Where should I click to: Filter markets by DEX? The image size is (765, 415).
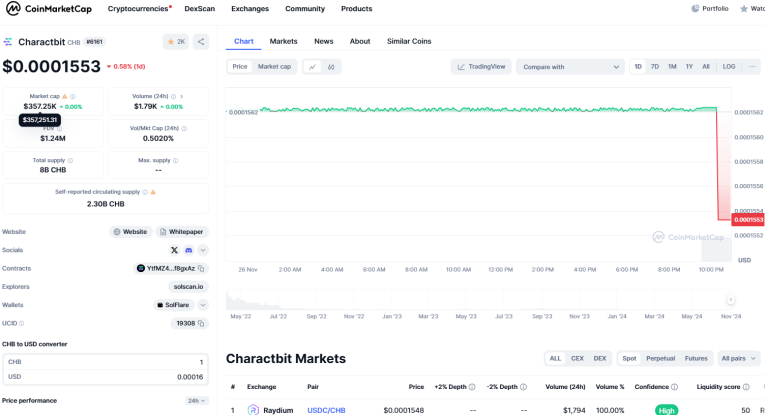(600, 358)
